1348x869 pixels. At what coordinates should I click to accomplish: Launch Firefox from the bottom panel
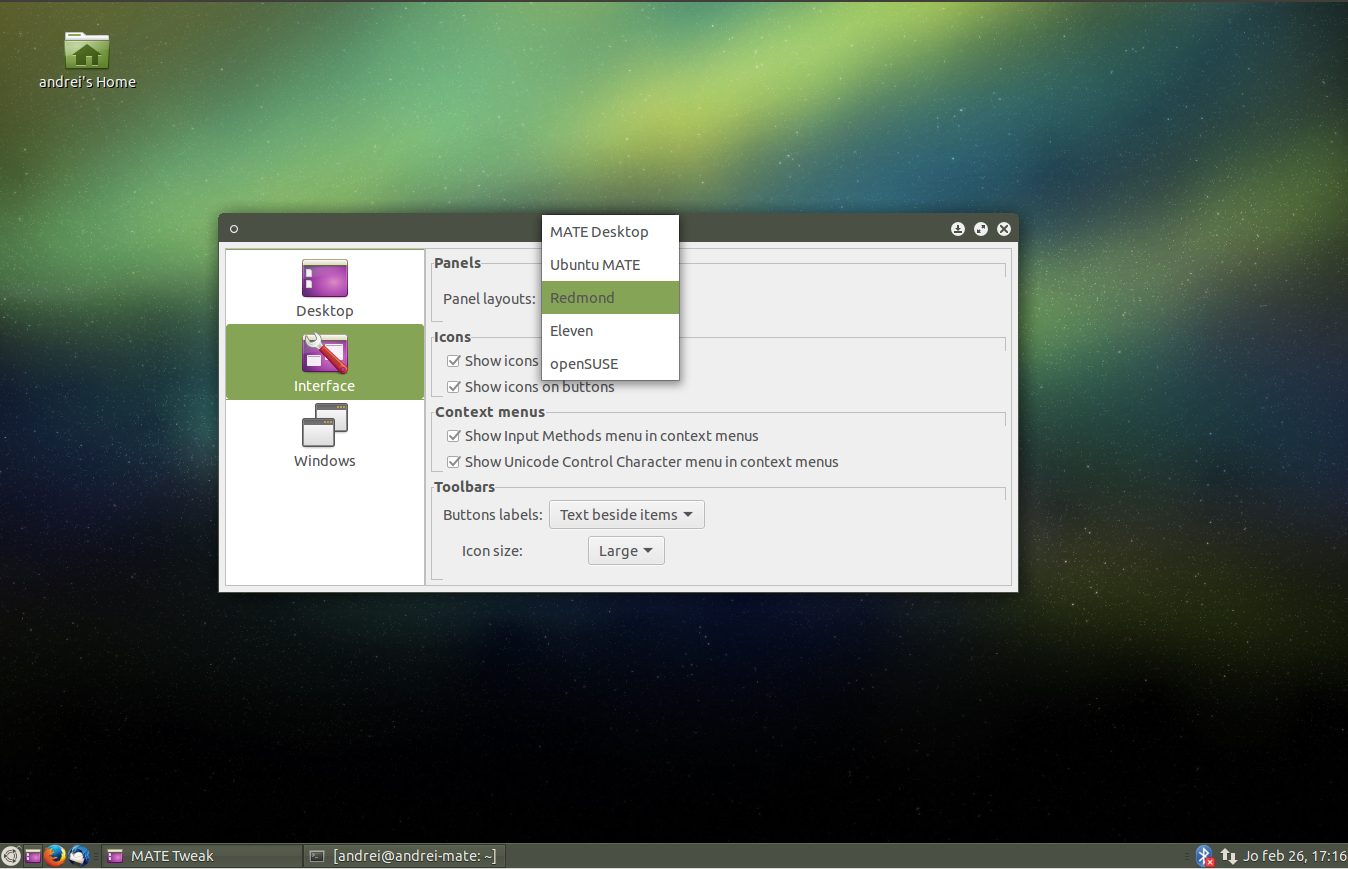click(55, 855)
